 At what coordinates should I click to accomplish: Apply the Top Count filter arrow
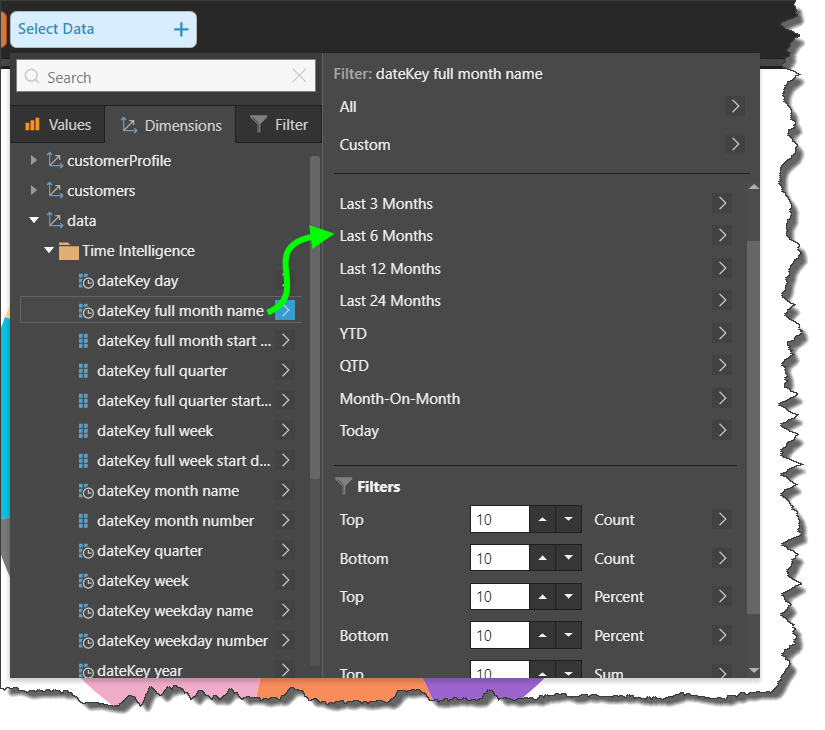[x=722, y=519]
